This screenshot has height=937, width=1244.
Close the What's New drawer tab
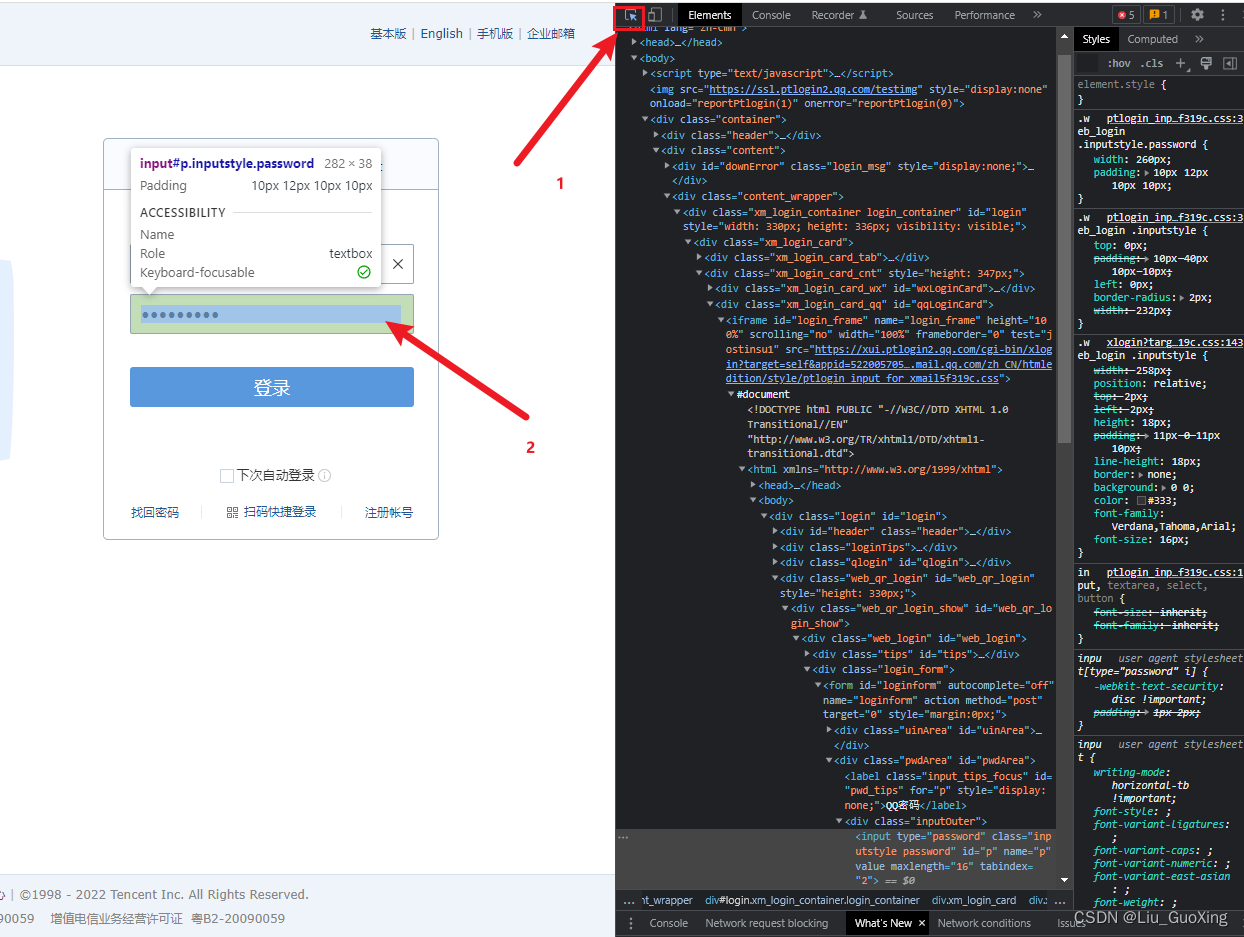[x=921, y=923]
